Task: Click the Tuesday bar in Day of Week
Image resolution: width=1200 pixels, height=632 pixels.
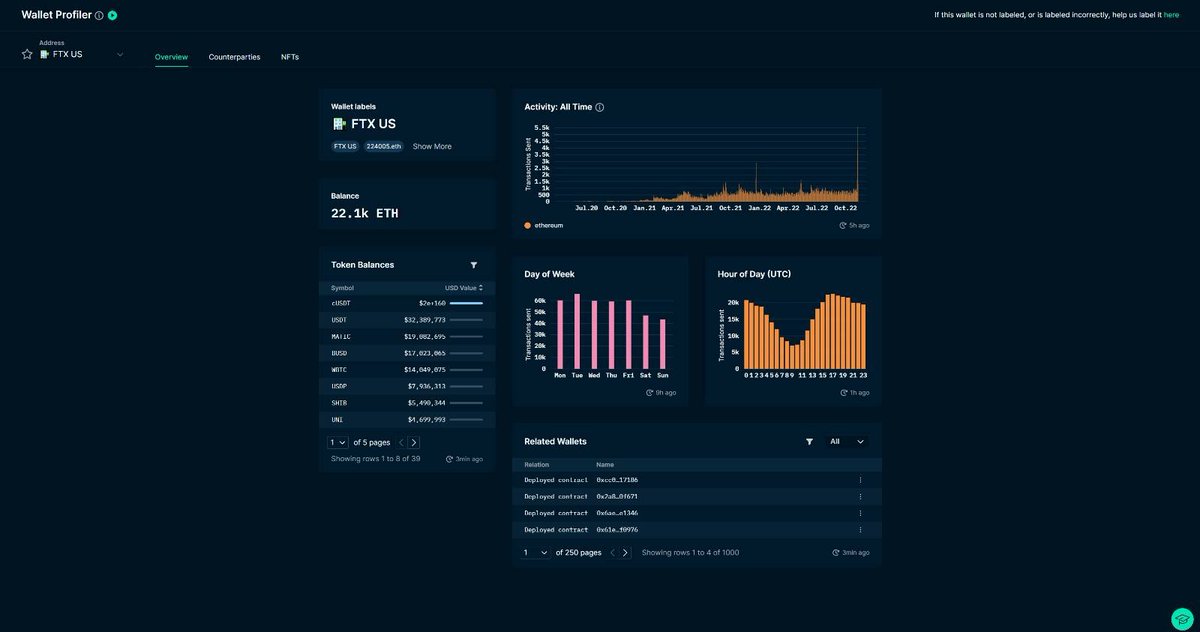Action: pyautogui.click(x=577, y=331)
